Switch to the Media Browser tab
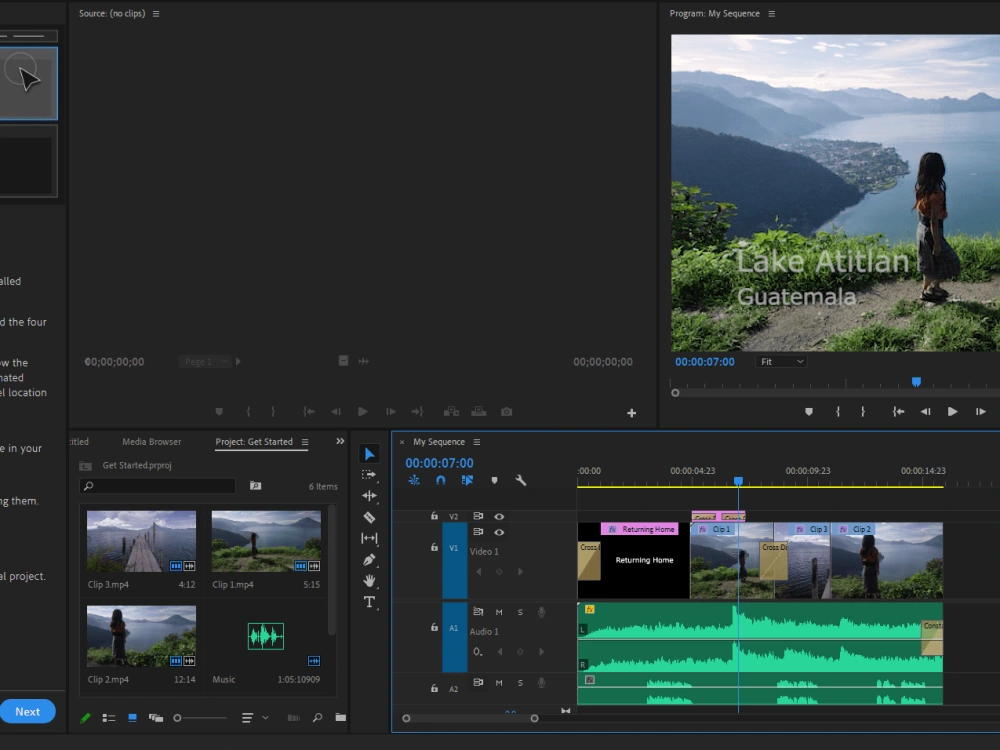This screenshot has width=1000, height=750. tap(152, 442)
